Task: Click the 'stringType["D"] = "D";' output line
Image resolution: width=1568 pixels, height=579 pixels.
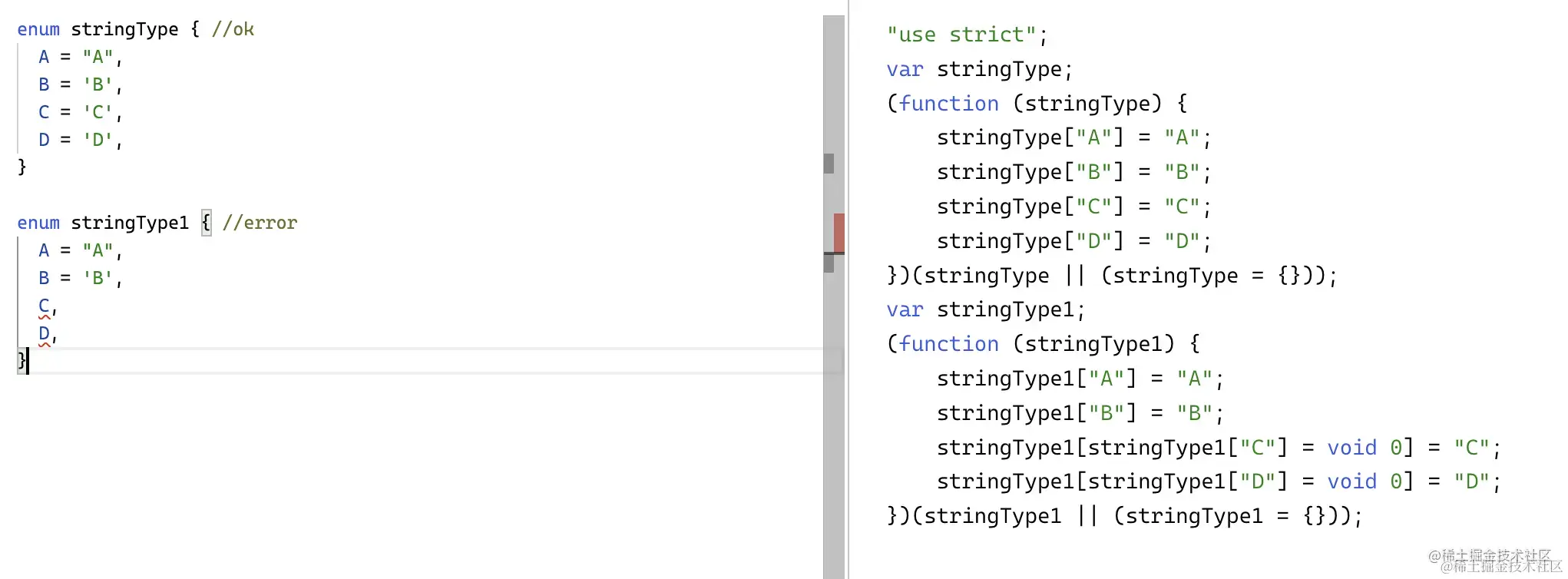Action: point(1073,241)
